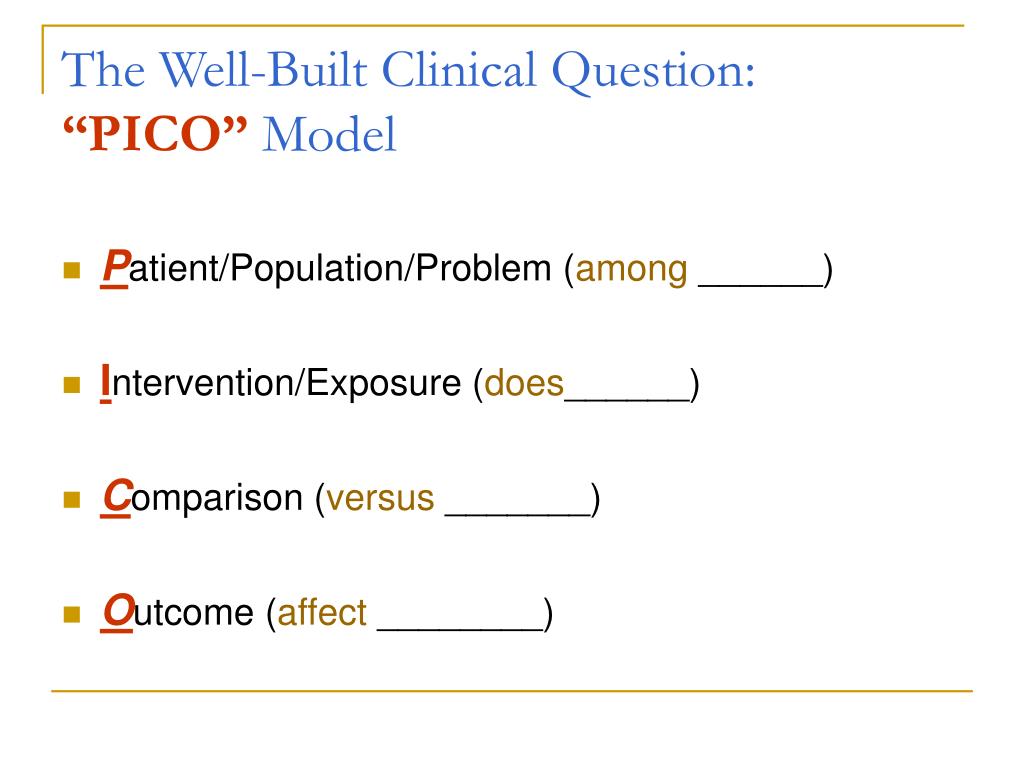Click the gold word 'affect'
Image resolution: width=1024 pixels, height=768 pixels.
tap(322, 613)
